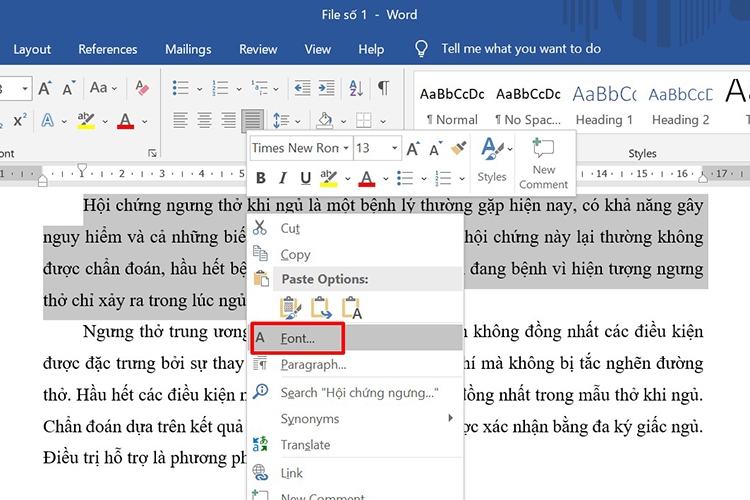
Task: Apply ribbon text highlight color
Action: [86, 120]
